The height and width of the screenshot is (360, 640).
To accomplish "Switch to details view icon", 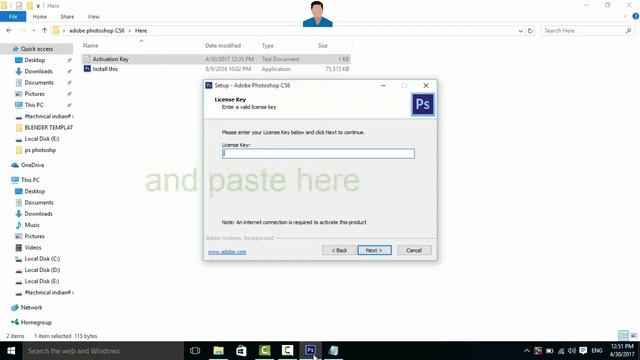I will point(623,336).
